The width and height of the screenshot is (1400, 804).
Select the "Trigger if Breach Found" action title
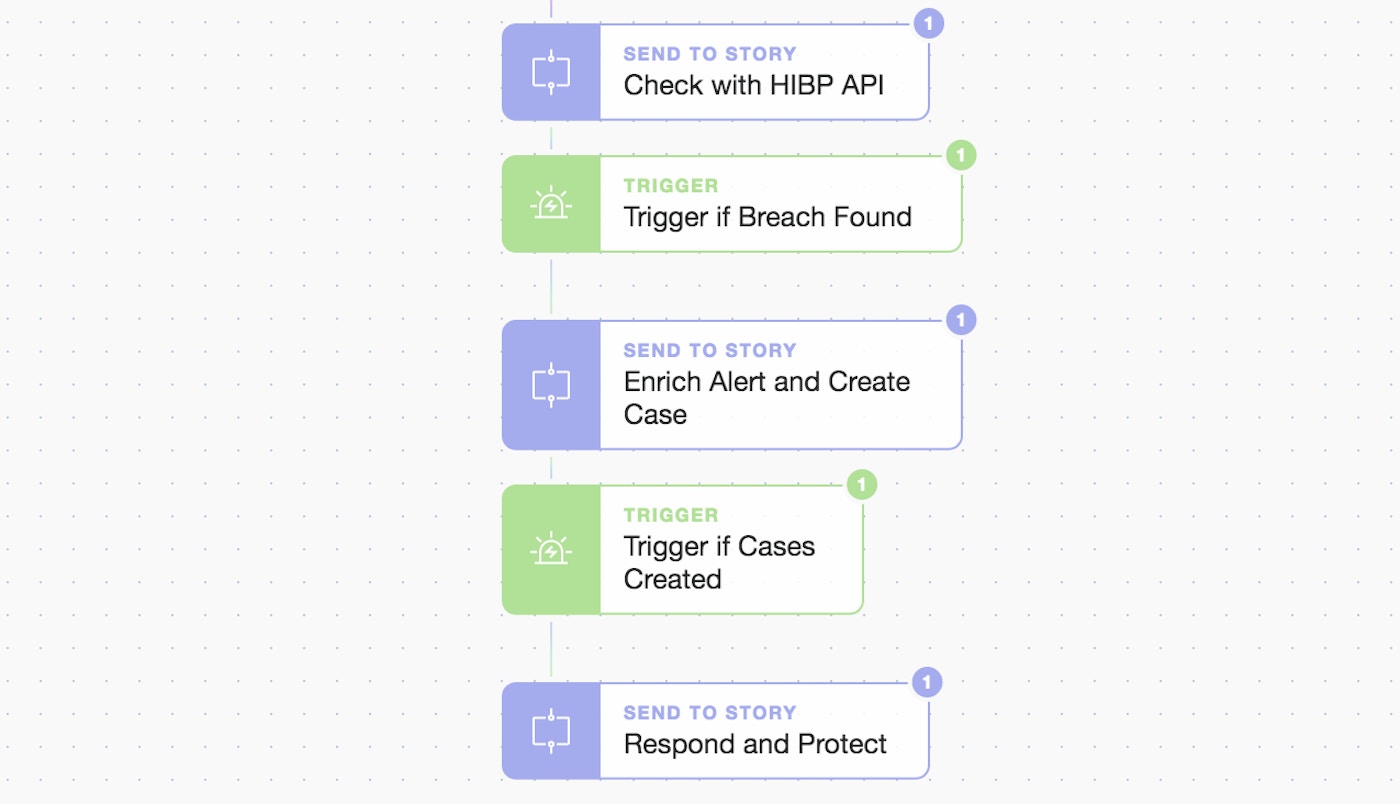767,217
